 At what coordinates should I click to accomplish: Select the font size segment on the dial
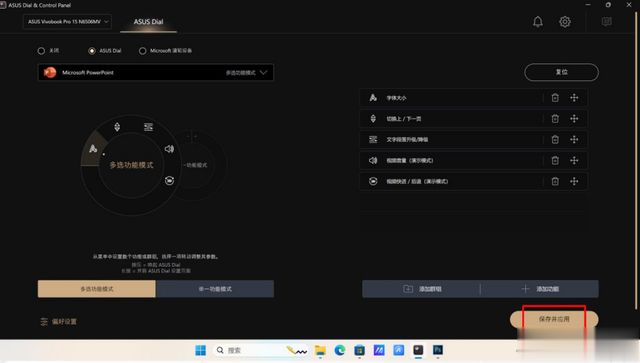point(93,149)
